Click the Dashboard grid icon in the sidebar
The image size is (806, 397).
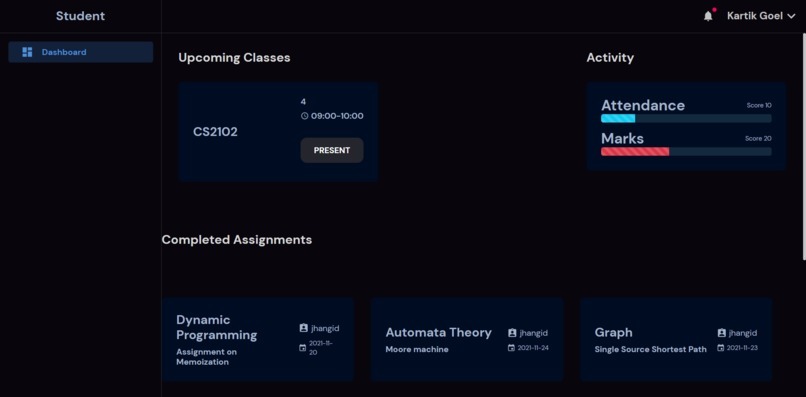pyautogui.click(x=27, y=52)
